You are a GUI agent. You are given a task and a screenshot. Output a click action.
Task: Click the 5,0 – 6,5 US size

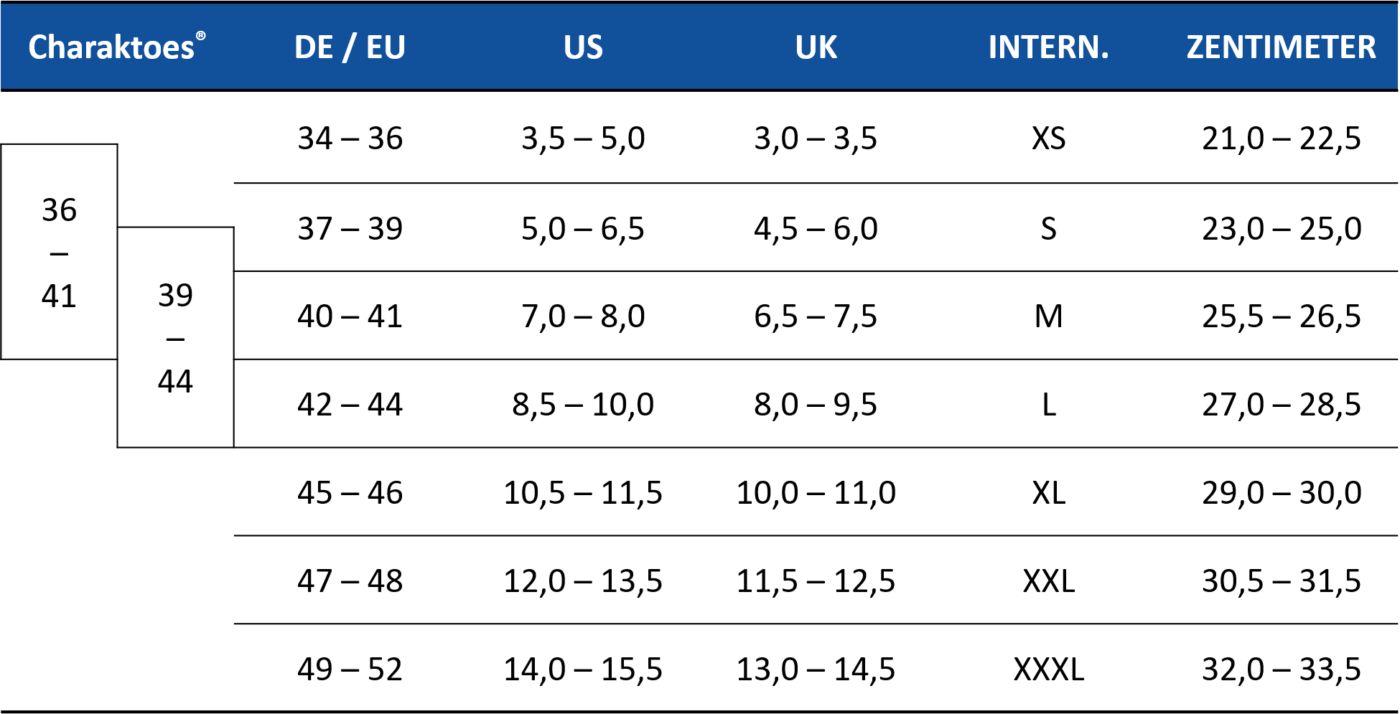(x=583, y=230)
